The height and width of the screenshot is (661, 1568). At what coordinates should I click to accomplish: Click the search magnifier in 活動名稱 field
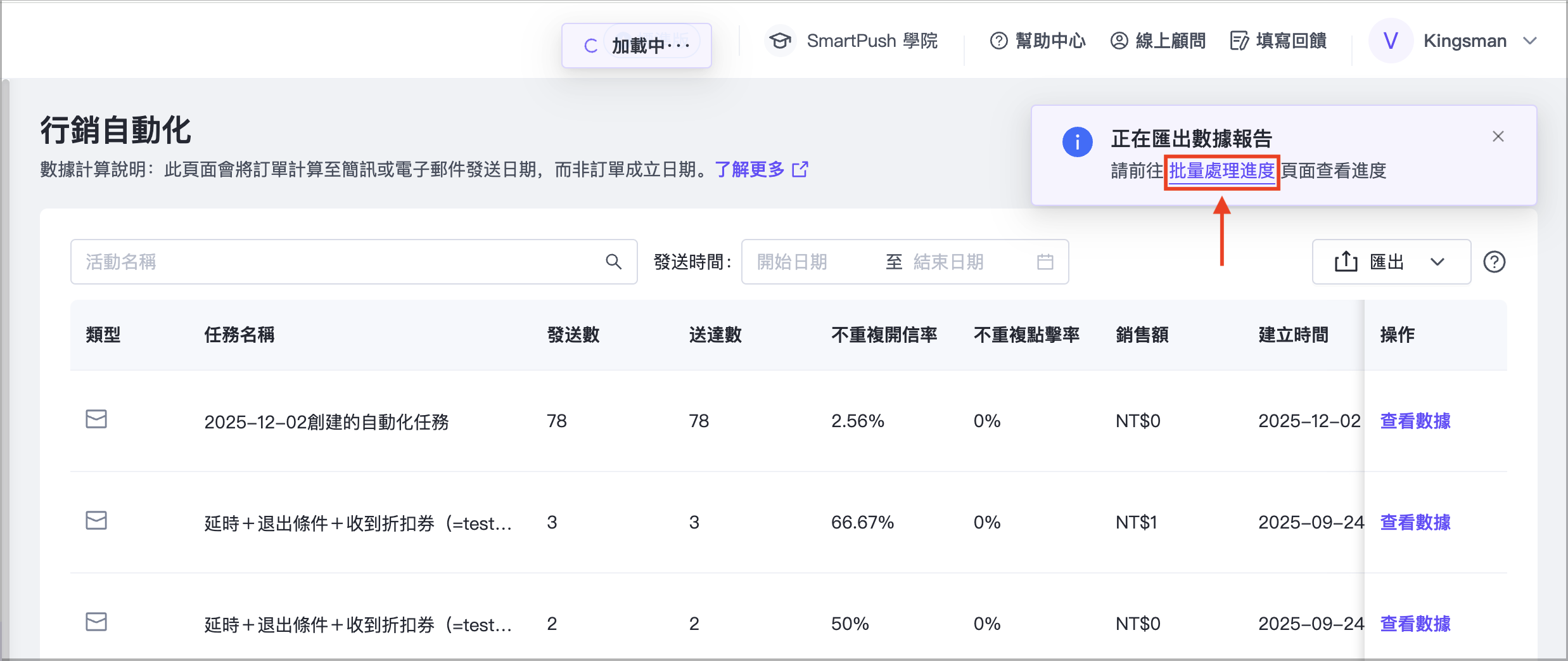click(x=613, y=261)
